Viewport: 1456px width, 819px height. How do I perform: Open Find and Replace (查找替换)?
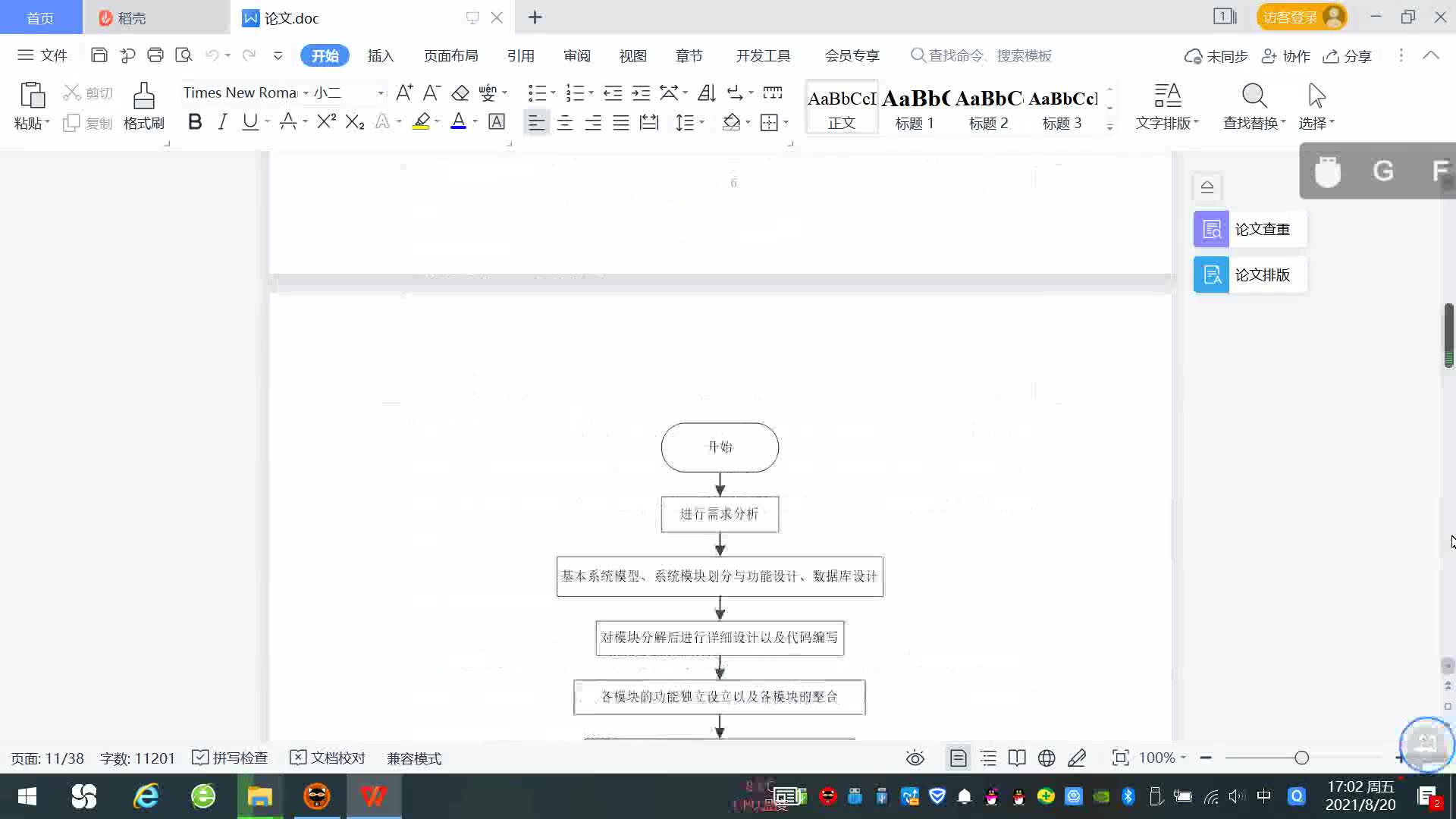click(1254, 105)
